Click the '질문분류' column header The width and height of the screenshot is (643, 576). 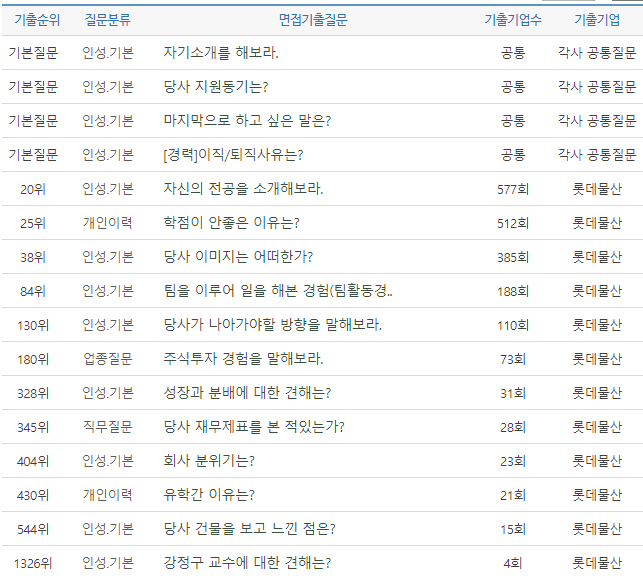coord(107,19)
